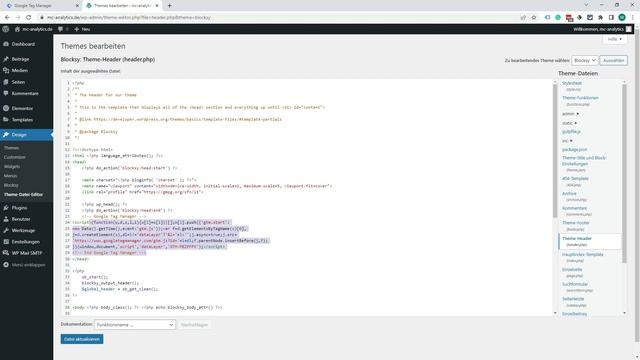Viewport: 640px width, 360px height.
Task: Open the Funktionsname documentation dropdown
Action: pos(135,325)
